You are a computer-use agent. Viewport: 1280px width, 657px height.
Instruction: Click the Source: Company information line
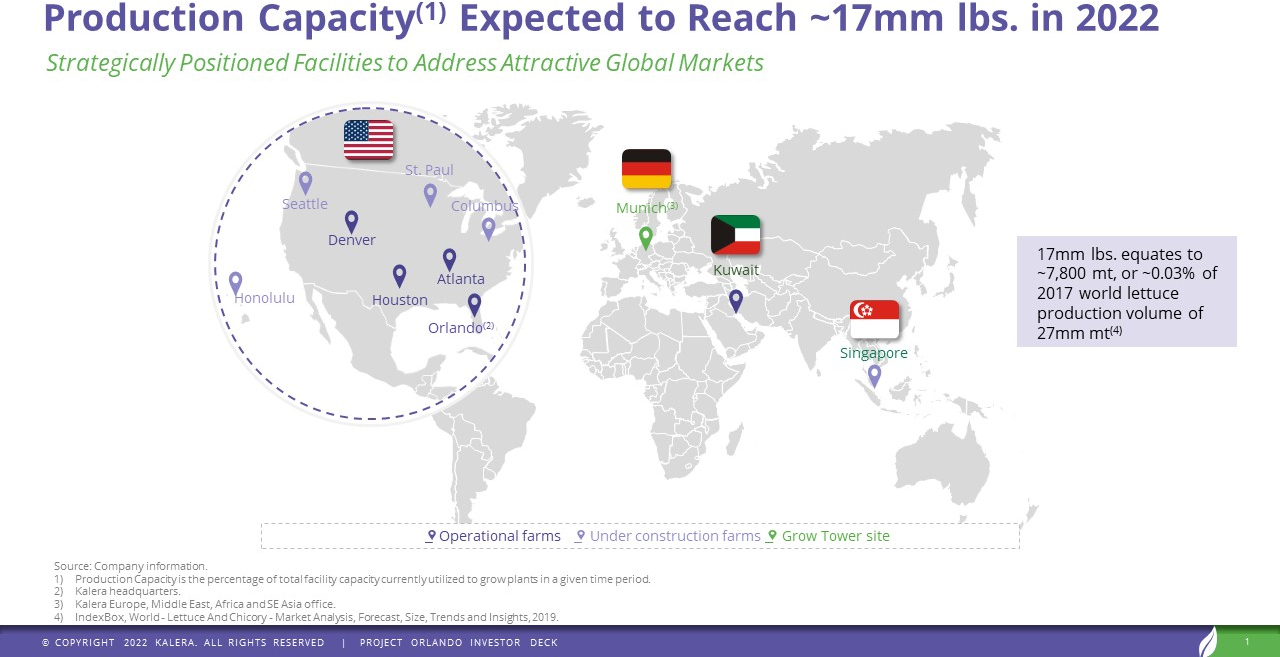click(x=131, y=566)
